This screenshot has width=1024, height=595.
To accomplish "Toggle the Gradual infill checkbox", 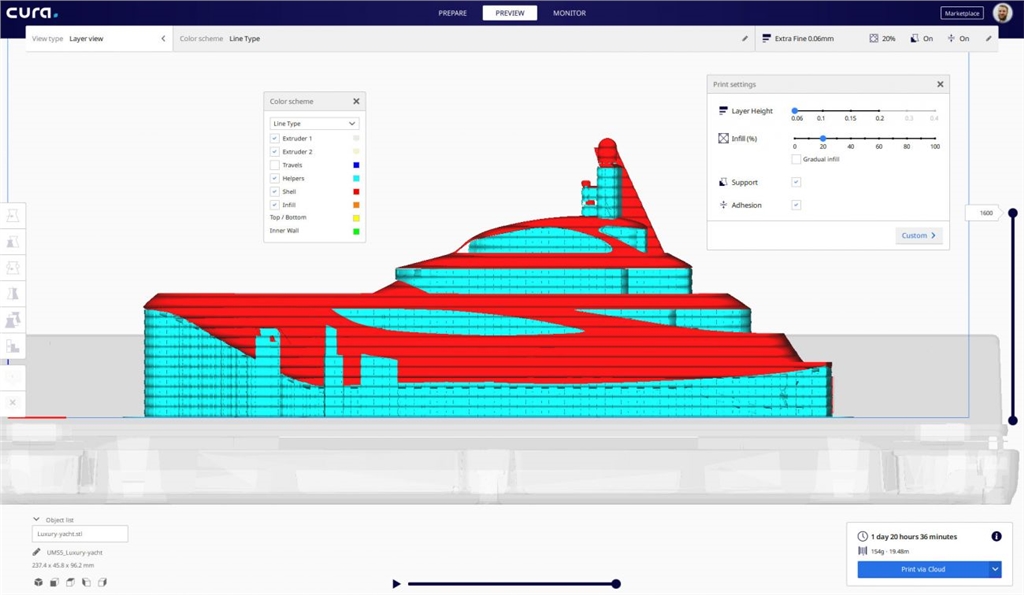I will coord(796,159).
